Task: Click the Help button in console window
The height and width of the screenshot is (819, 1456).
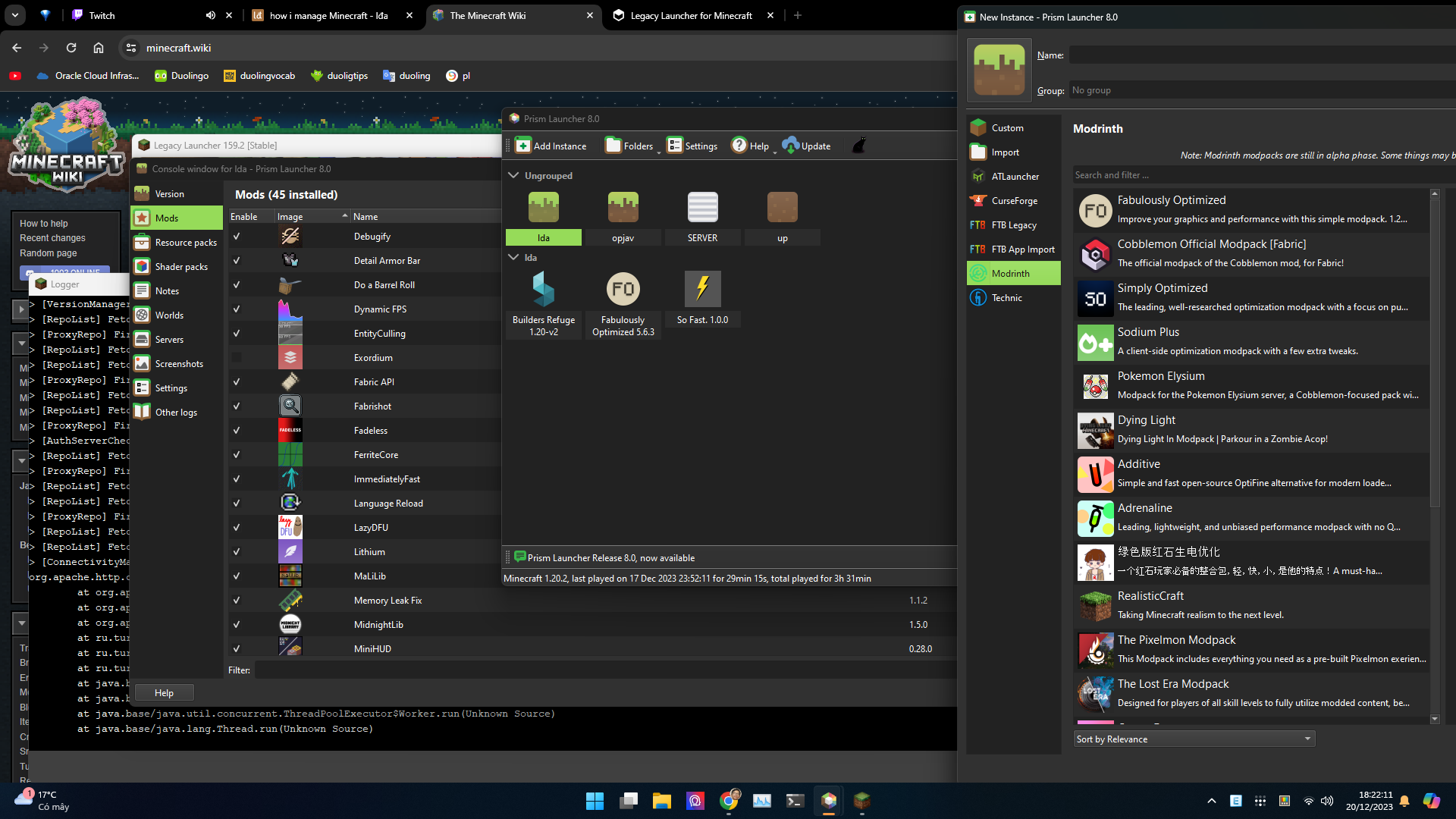Action: pos(164,692)
